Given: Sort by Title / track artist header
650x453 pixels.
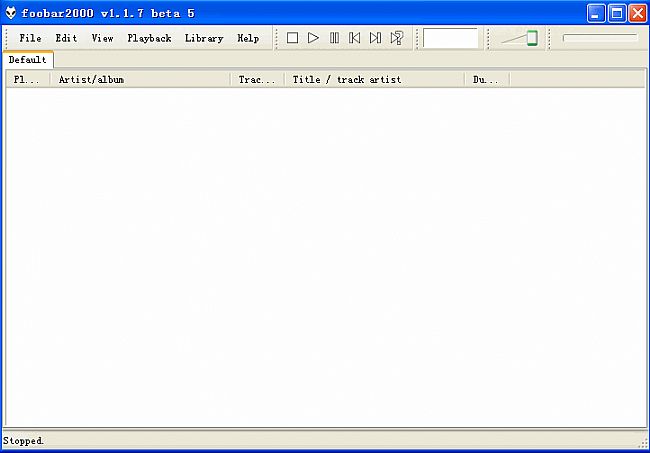Looking at the screenshot, I should tap(375, 80).
